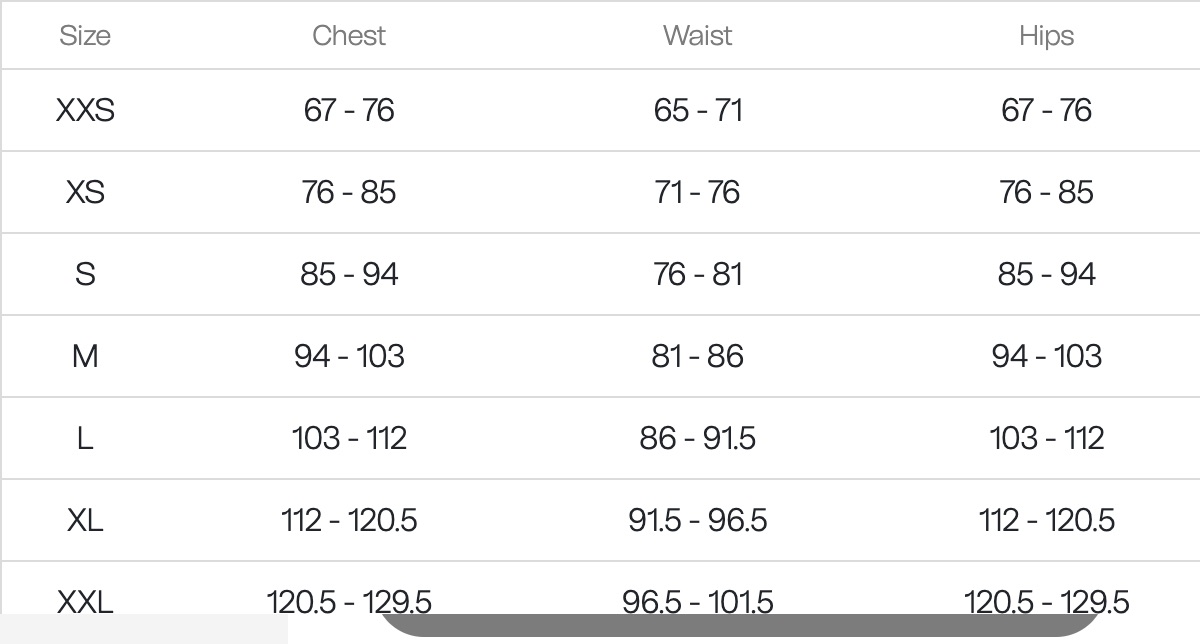Click the Chest column header

click(349, 36)
